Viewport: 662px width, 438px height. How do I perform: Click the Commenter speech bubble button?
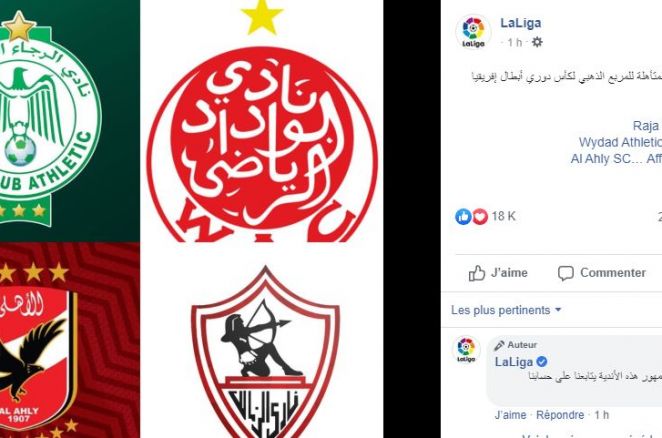tap(602, 273)
